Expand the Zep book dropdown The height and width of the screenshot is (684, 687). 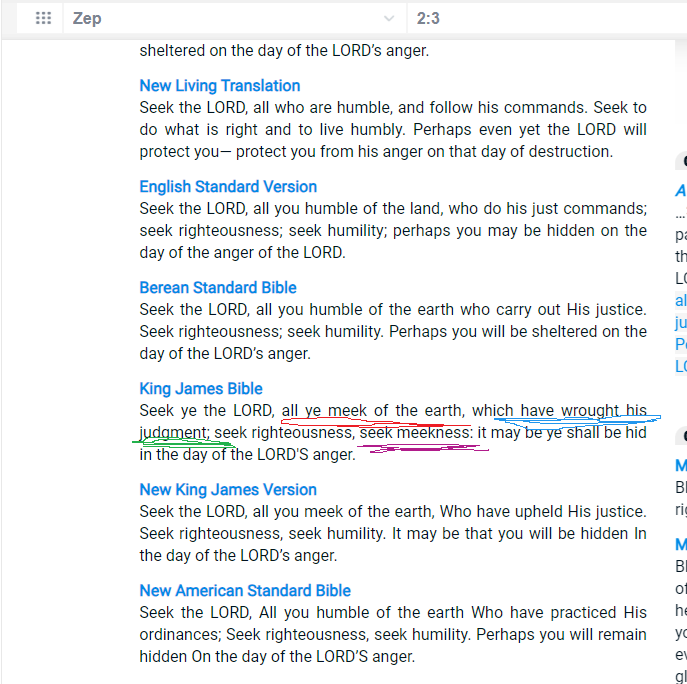tap(389, 18)
